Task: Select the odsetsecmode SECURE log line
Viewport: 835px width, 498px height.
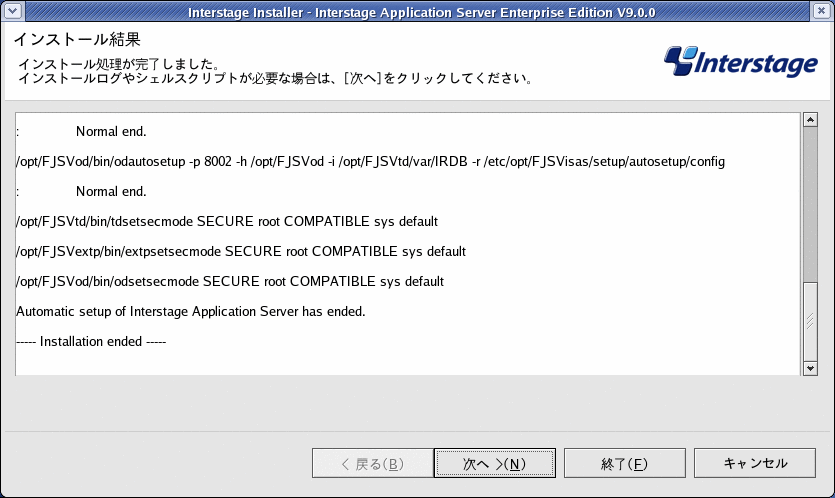Action: (x=230, y=281)
